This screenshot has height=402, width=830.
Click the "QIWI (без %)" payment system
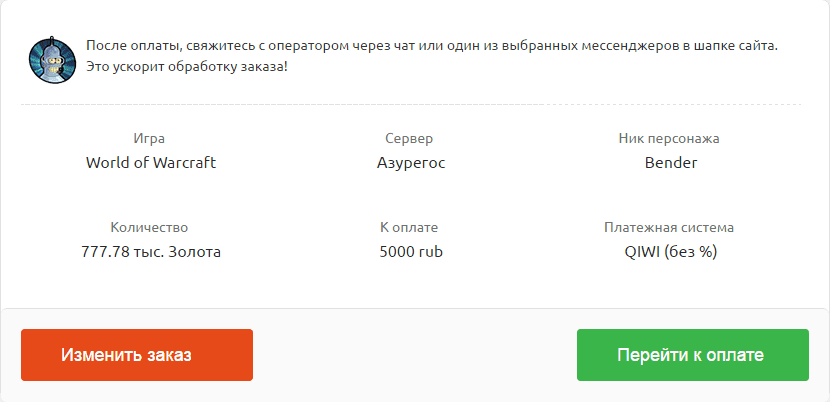(671, 253)
